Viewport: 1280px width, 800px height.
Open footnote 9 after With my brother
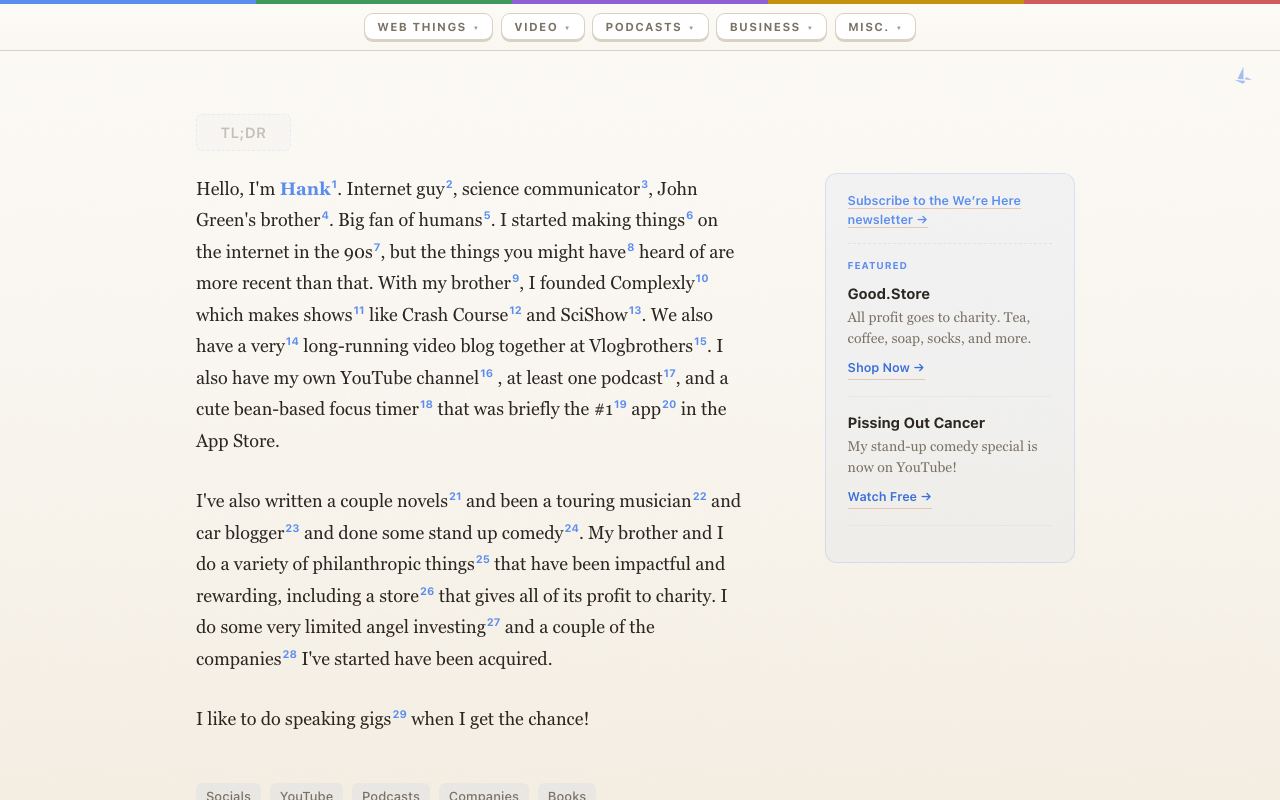coord(516,278)
